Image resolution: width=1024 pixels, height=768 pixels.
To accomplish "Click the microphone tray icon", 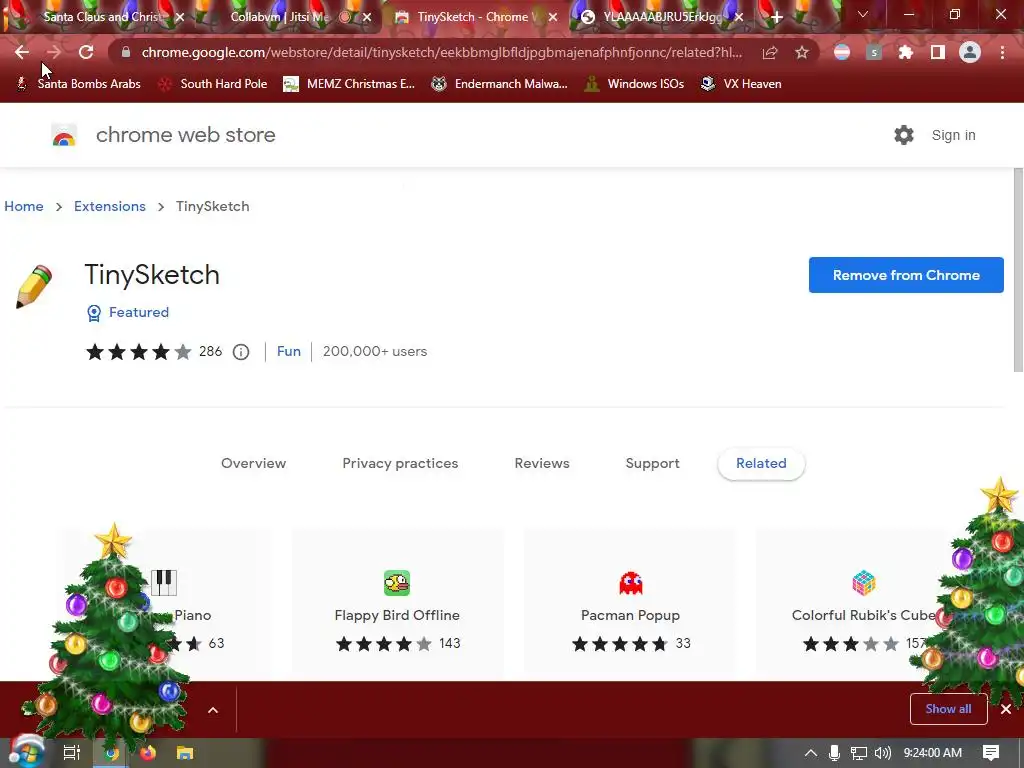I will coord(834,753).
